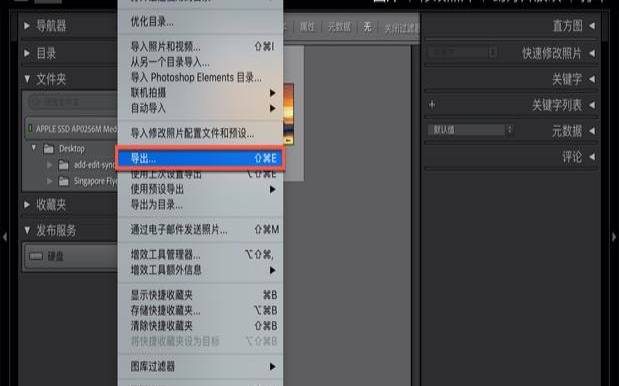Select the 属性 filter tab

pos(307,27)
